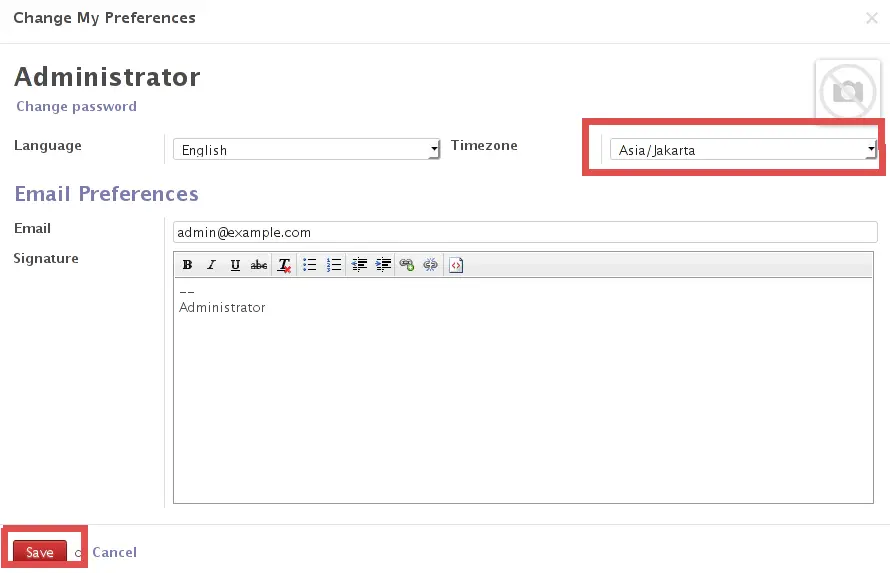Remove hyperlink using unlink icon
Viewport: 890px width, 573px height.
[x=430, y=265]
